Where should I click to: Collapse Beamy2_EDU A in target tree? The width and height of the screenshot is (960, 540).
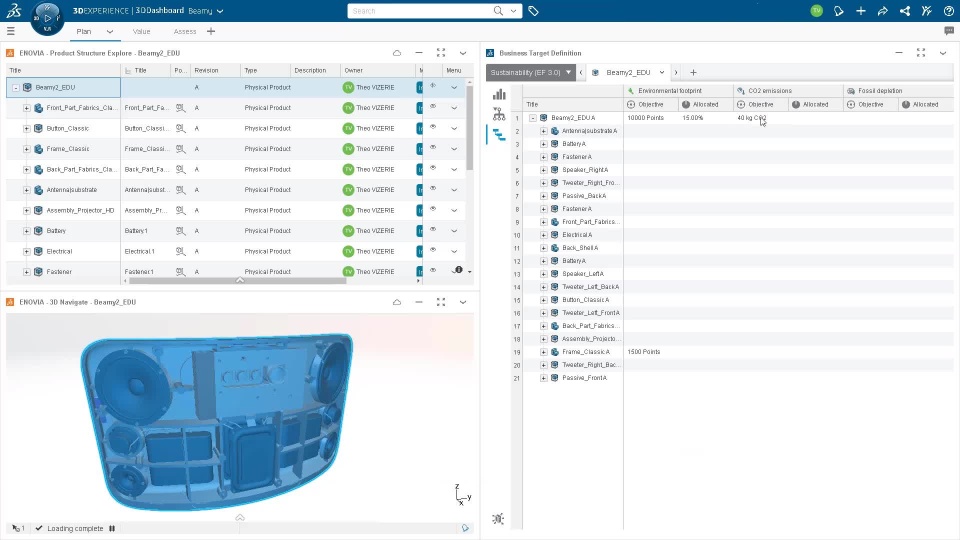click(533, 118)
